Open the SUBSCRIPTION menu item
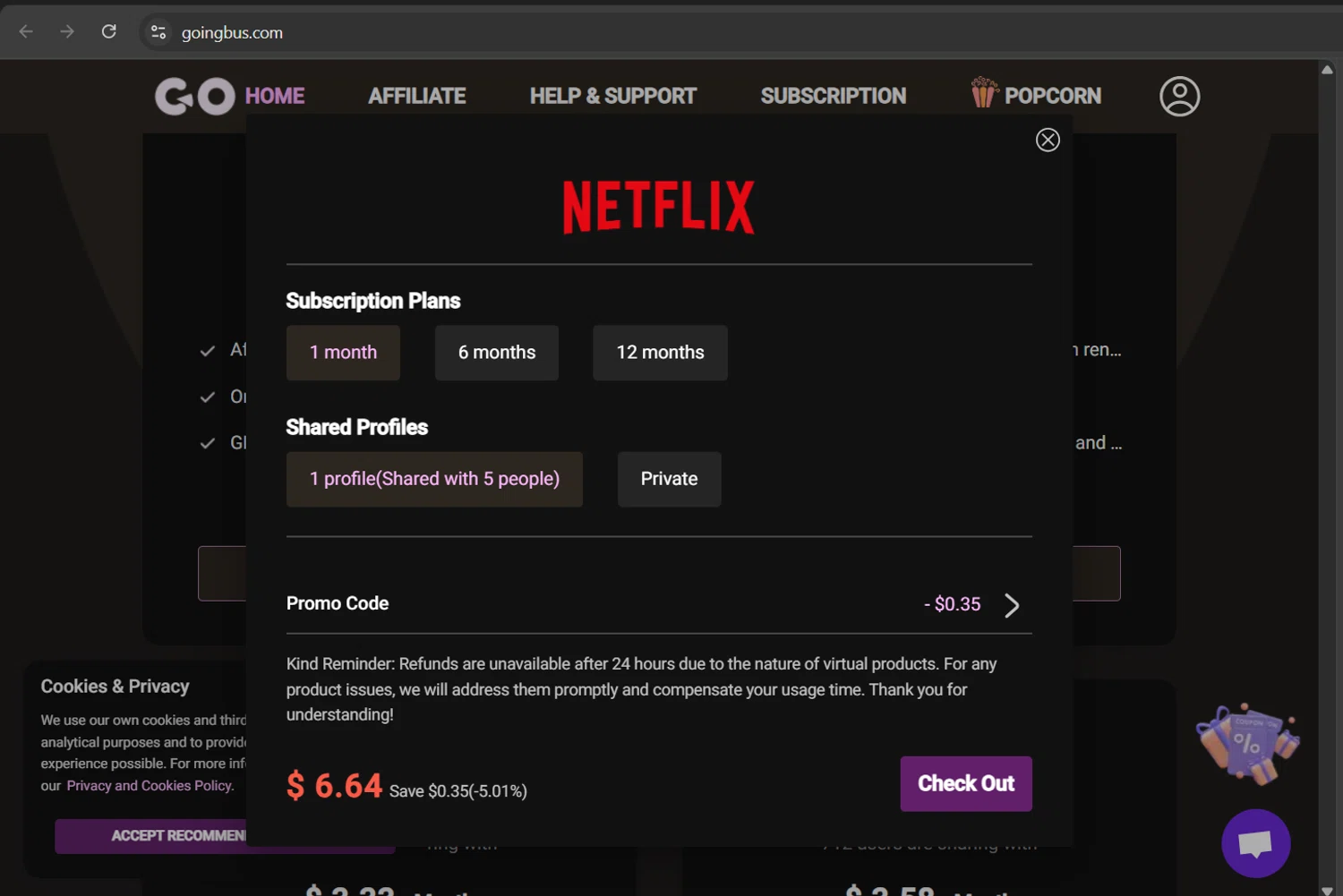Screen dimensions: 1343x896 834,96
